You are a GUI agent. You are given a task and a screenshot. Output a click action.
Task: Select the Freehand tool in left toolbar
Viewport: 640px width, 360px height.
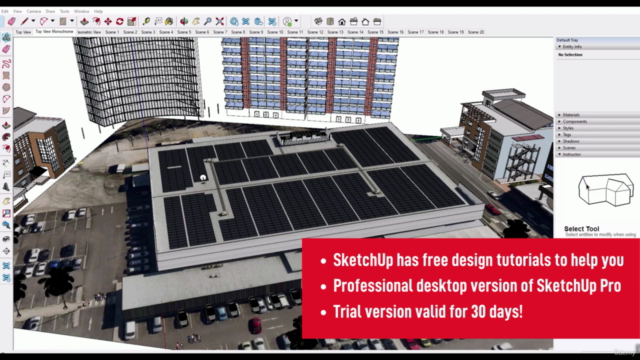6,64
